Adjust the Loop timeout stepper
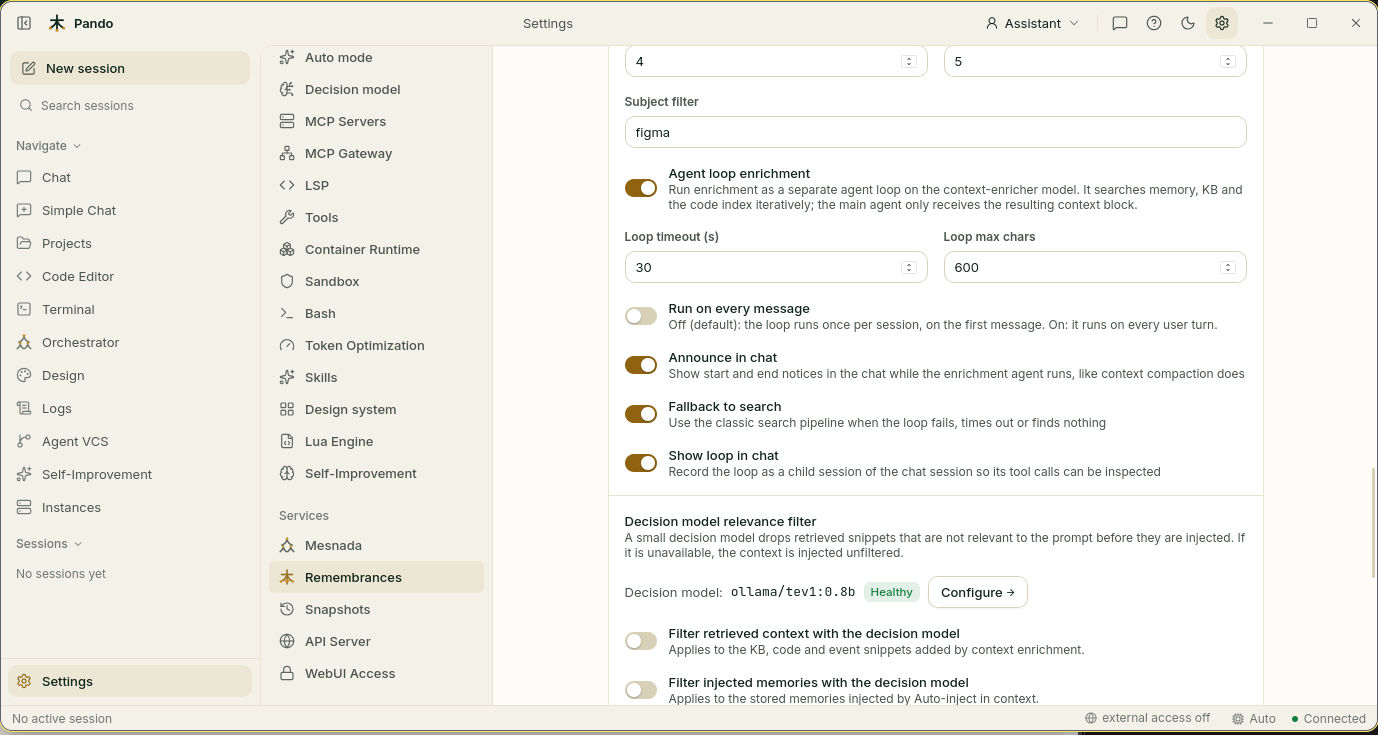Screen dimensions: 1378x735 [909, 267]
